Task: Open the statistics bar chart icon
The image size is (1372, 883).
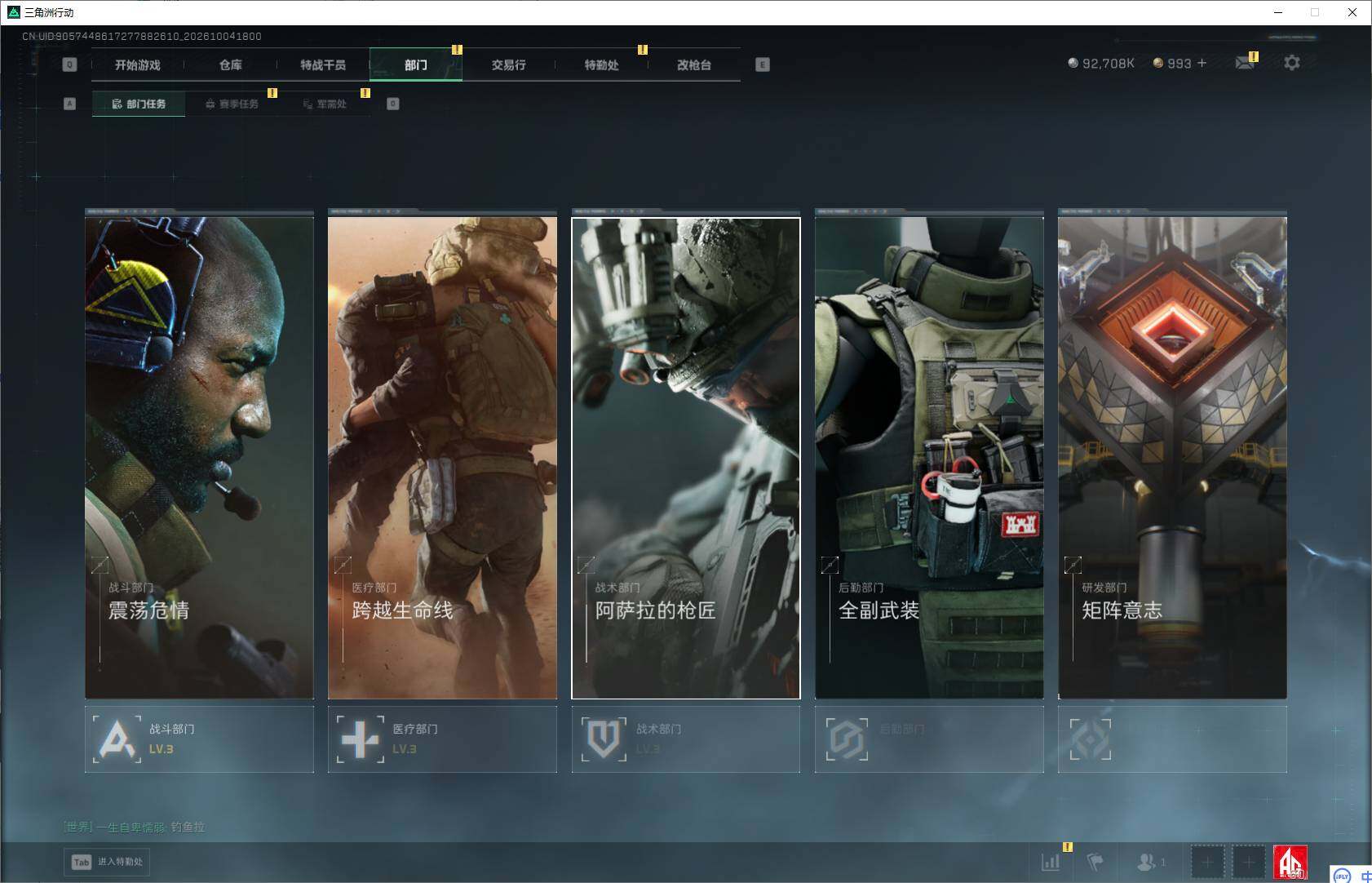Action: 1051,861
